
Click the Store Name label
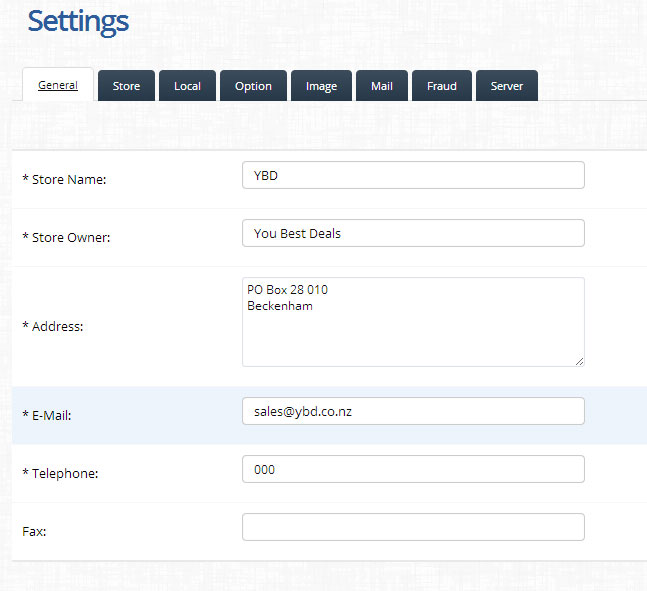click(64, 180)
